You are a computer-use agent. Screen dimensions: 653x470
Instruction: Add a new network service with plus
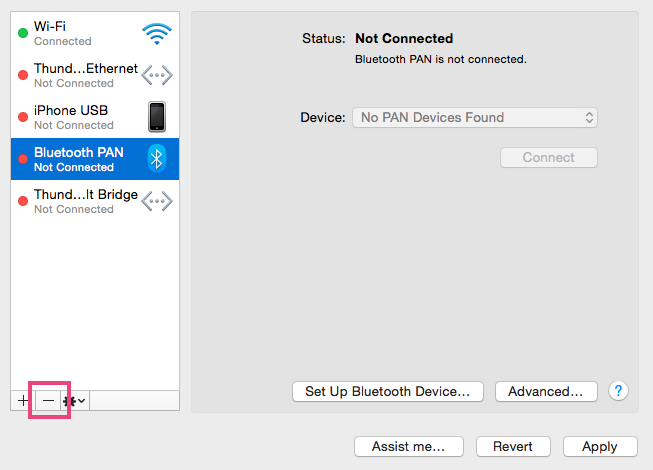[x=23, y=400]
